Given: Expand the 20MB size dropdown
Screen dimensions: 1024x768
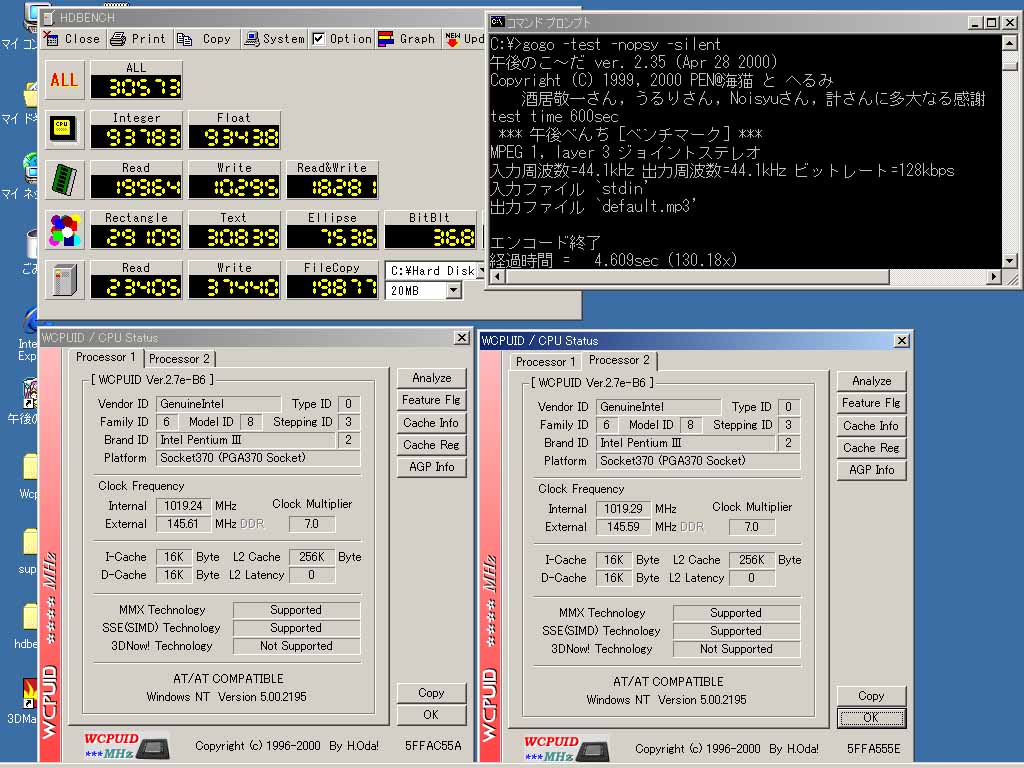Looking at the screenshot, I should pyautogui.click(x=453, y=291).
